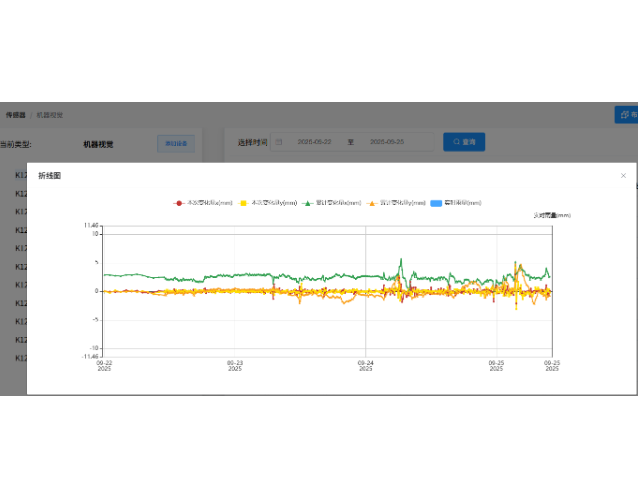Open the 传感器 breadcrumb link
The width and height of the screenshot is (640, 480).
click(x=14, y=115)
